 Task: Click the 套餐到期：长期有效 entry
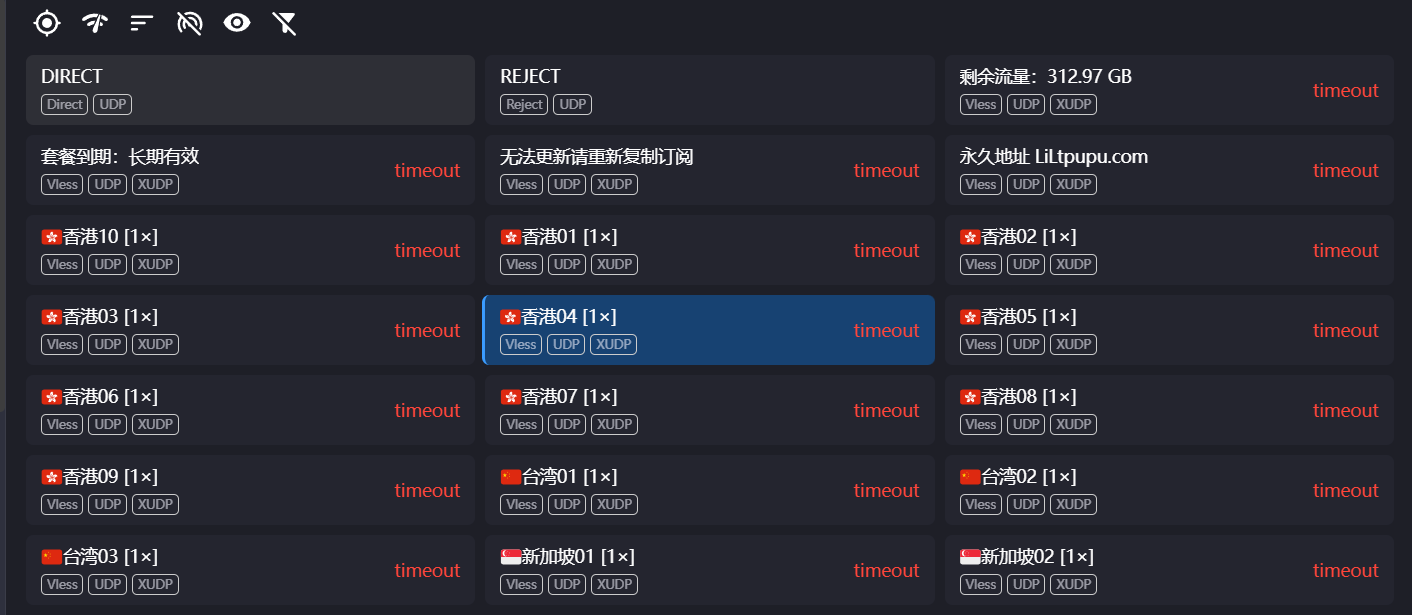click(x=220, y=169)
